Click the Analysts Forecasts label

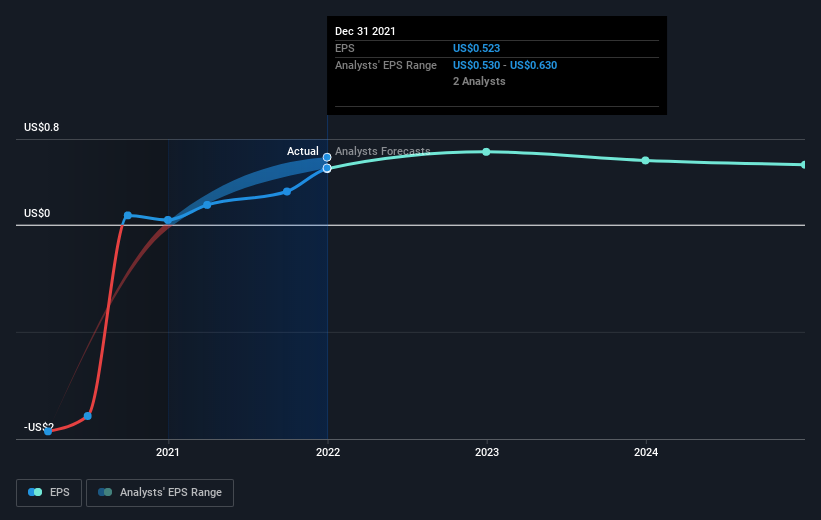(383, 151)
